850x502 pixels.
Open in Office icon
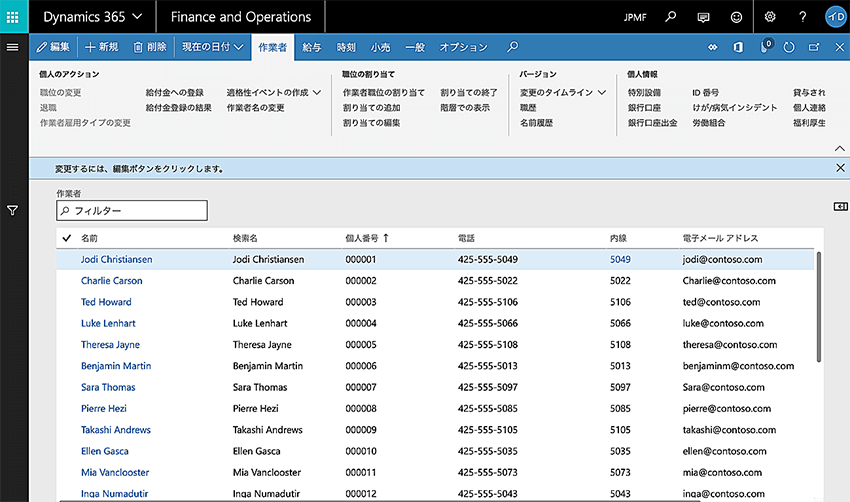coord(738,47)
